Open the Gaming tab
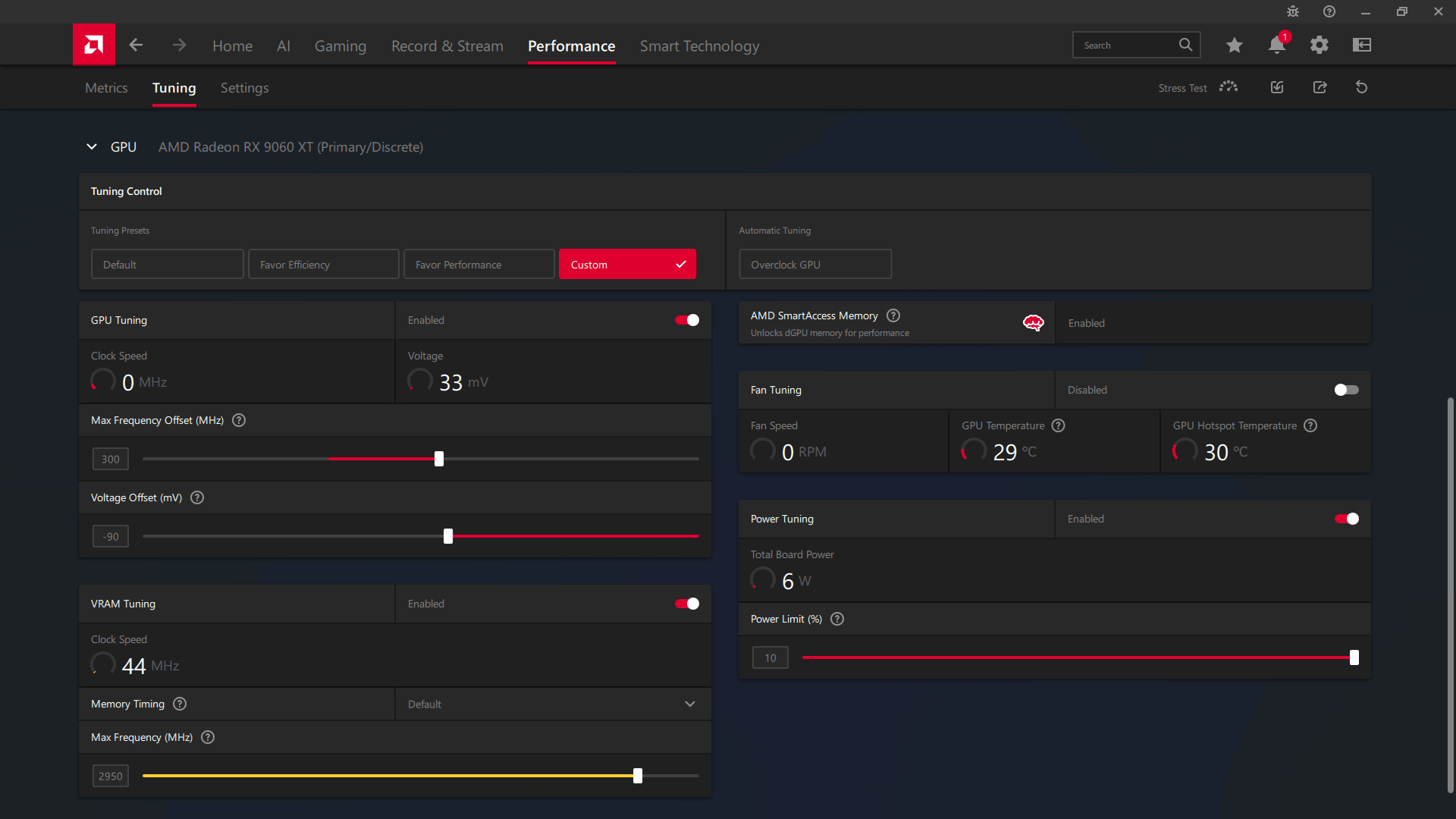Viewport: 1456px width, 819px height. click(x=340, y=46)
